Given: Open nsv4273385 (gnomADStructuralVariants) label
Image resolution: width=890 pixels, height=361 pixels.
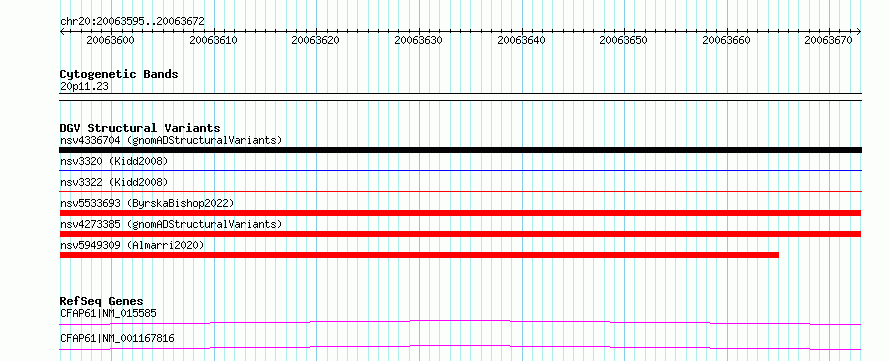Looking at the screenshot, I should [x=171, y=224].
